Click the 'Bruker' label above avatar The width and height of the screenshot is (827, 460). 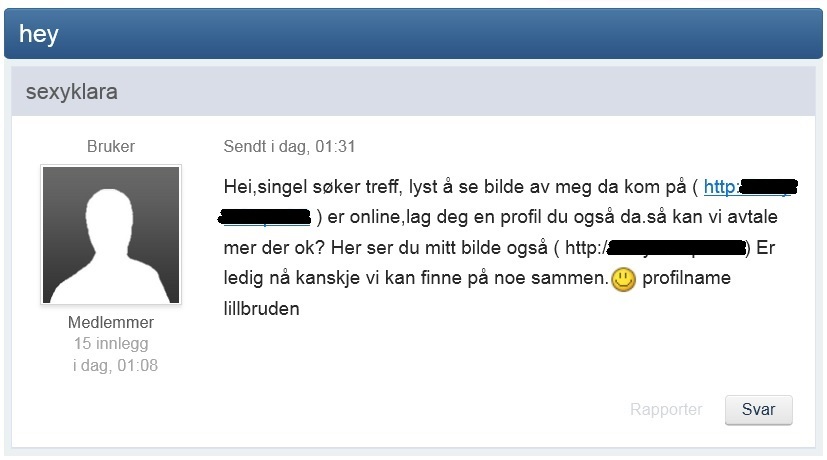click(111, 146)
